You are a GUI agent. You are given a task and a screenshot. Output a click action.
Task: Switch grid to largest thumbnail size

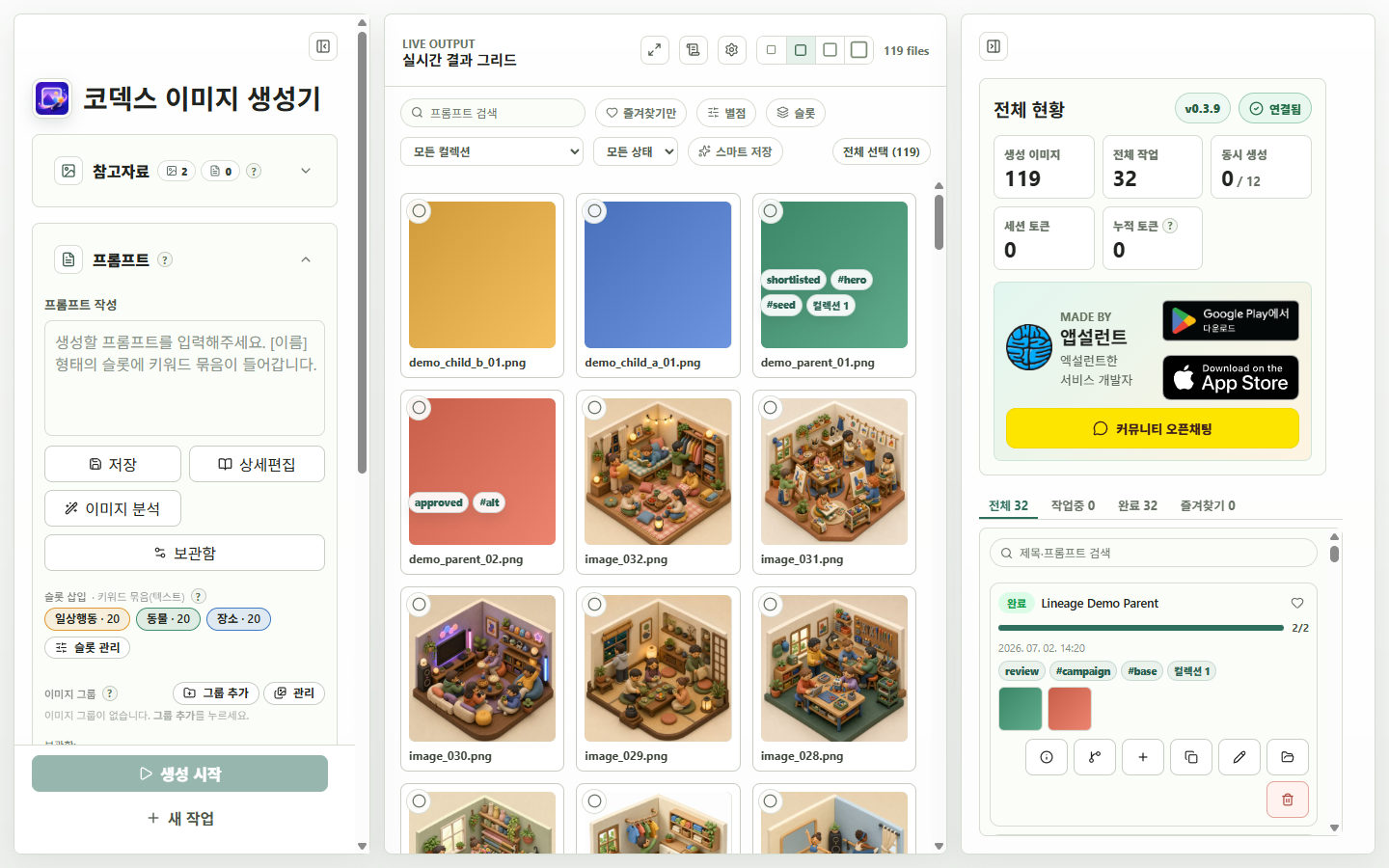click(x=858, y=50)
